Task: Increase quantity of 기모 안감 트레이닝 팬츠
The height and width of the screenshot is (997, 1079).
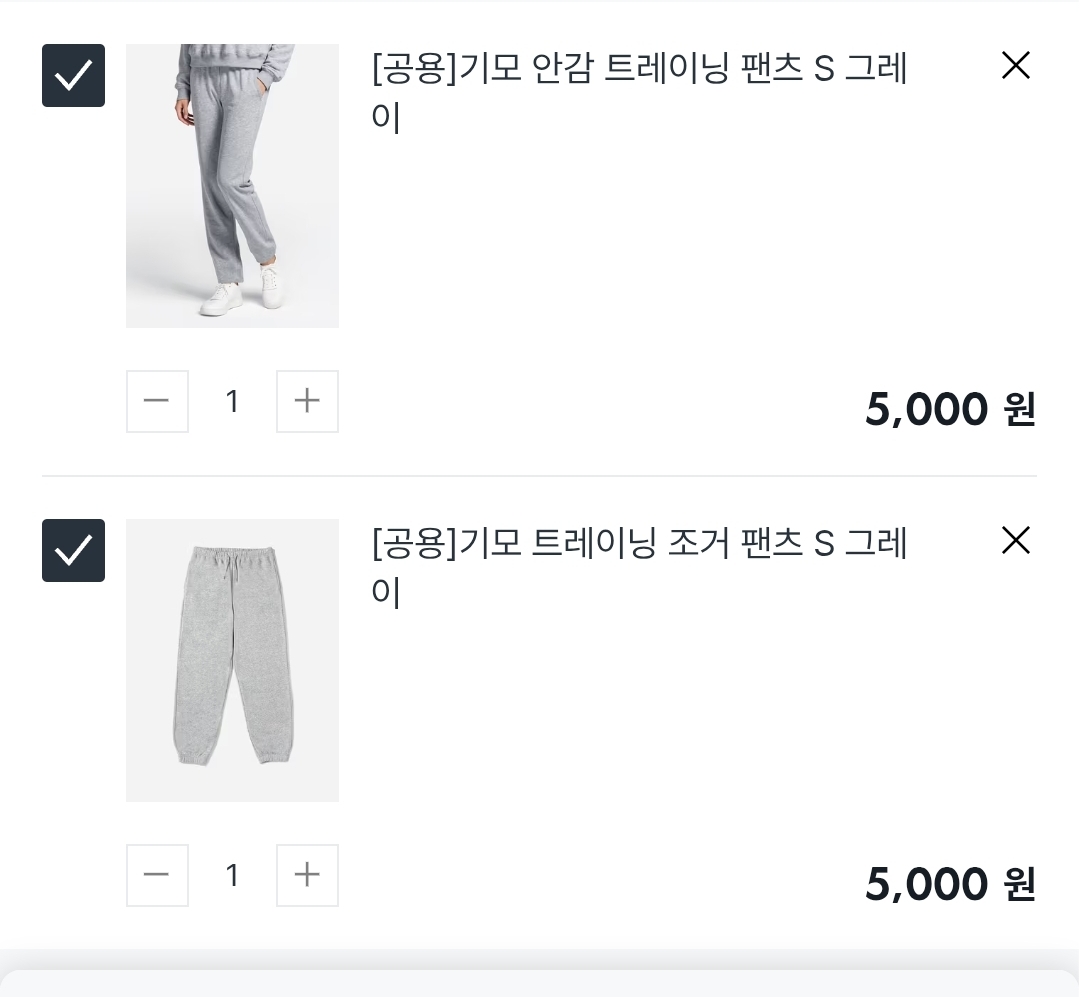Action: pos(307,401)
